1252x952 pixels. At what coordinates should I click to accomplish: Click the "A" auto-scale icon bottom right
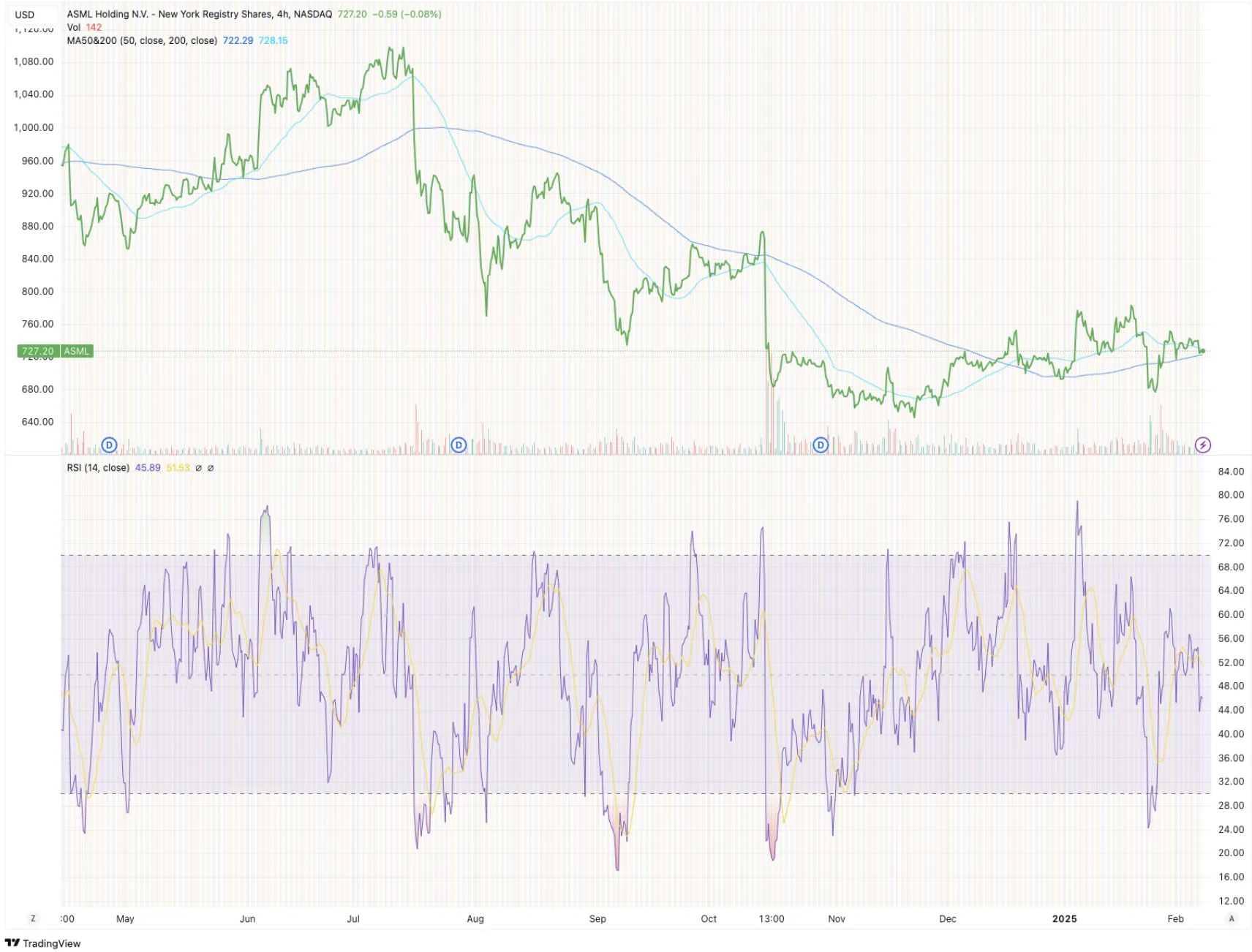1231,918
